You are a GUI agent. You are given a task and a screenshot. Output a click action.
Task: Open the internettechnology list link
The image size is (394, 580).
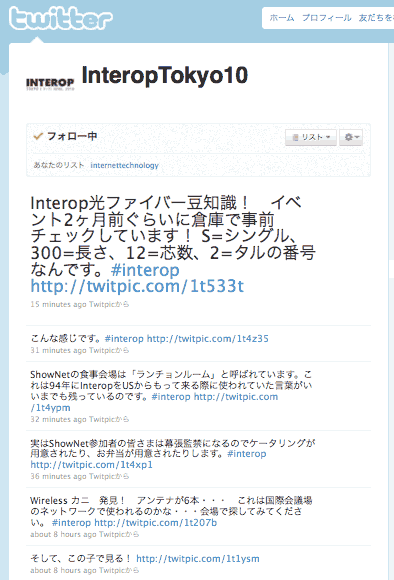[x=124, y=165]
